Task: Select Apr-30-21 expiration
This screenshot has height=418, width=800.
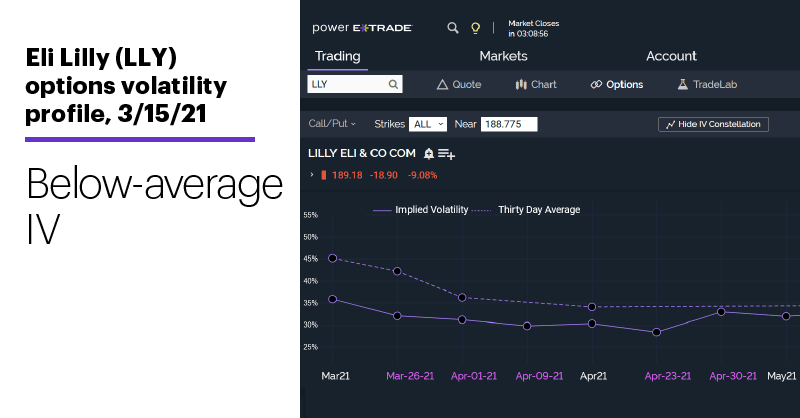Action: [733, 376]
